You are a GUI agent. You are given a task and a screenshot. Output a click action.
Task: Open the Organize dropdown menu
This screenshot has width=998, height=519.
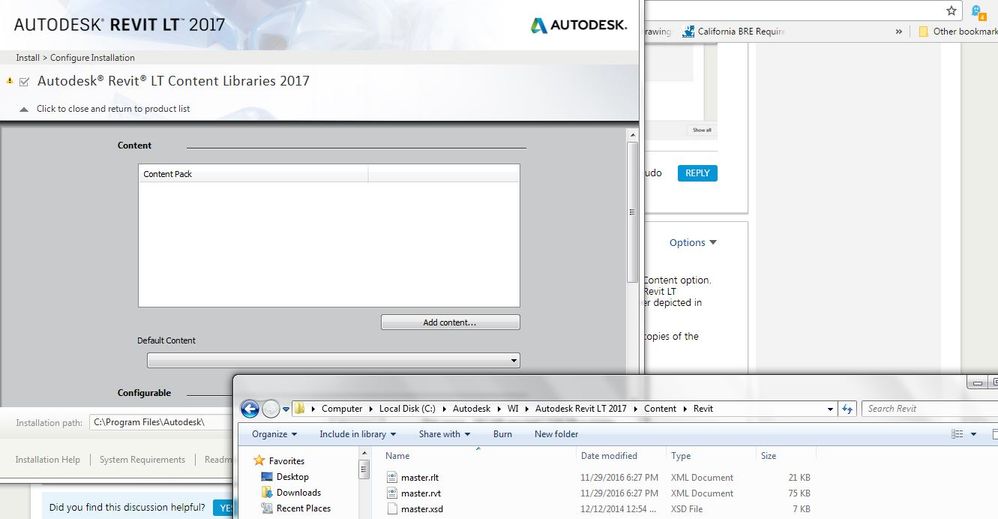coord(274,434)
